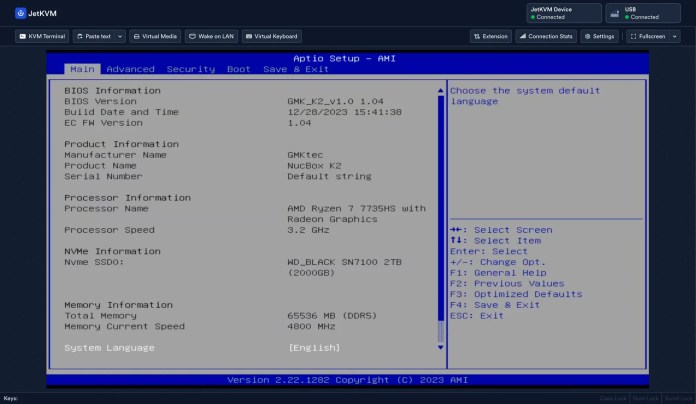Click the Processor Information heading
Image resolution: width=696 pixels, height=404 pixels.
coord(127,198)
